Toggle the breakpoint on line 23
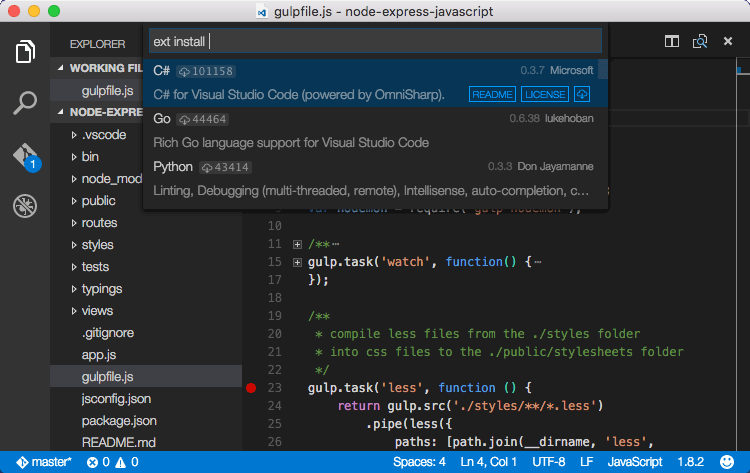This screenshot has width=750, height=473. click(251, 387)
